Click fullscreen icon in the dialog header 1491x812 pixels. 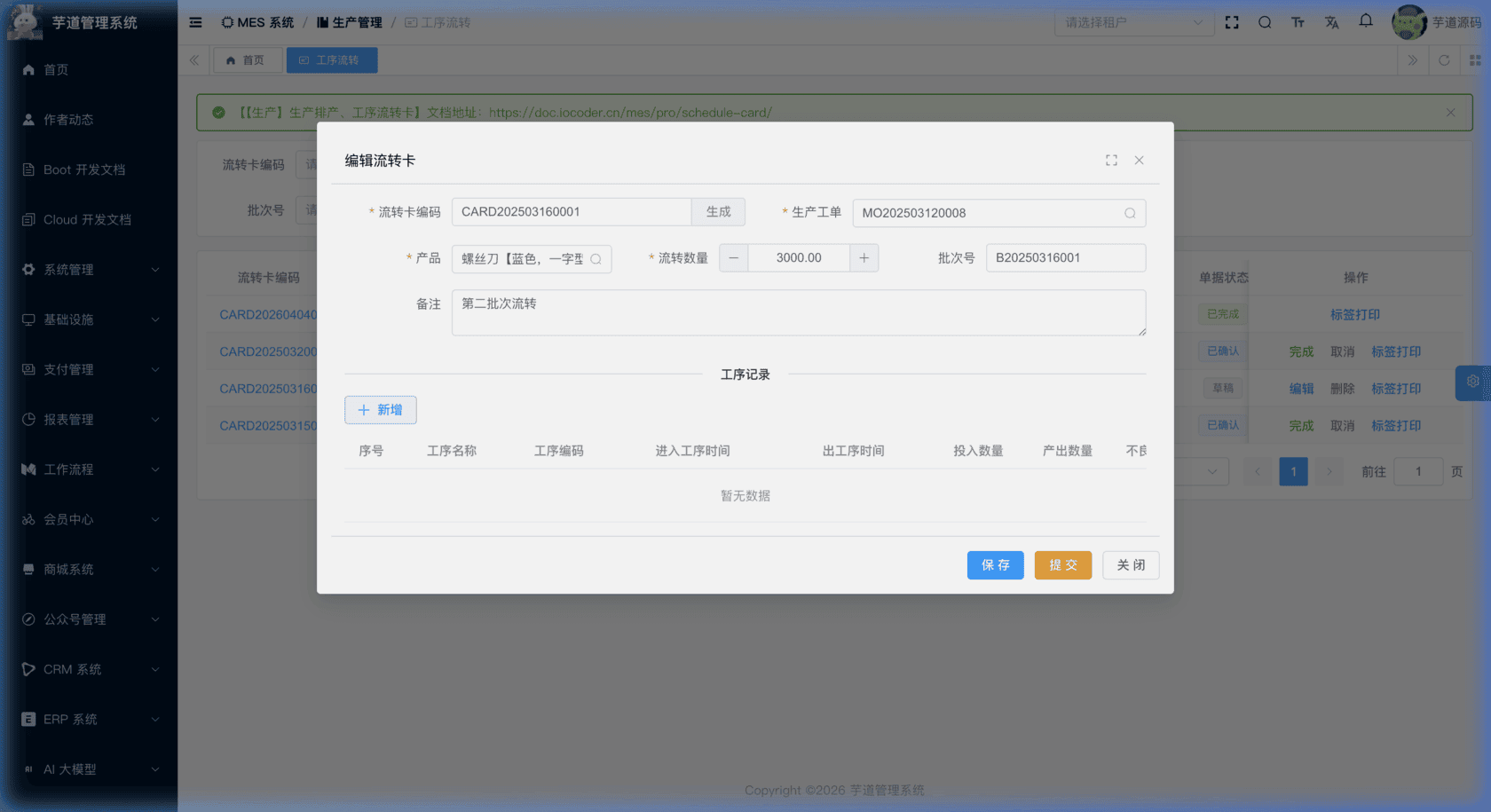1111,161
